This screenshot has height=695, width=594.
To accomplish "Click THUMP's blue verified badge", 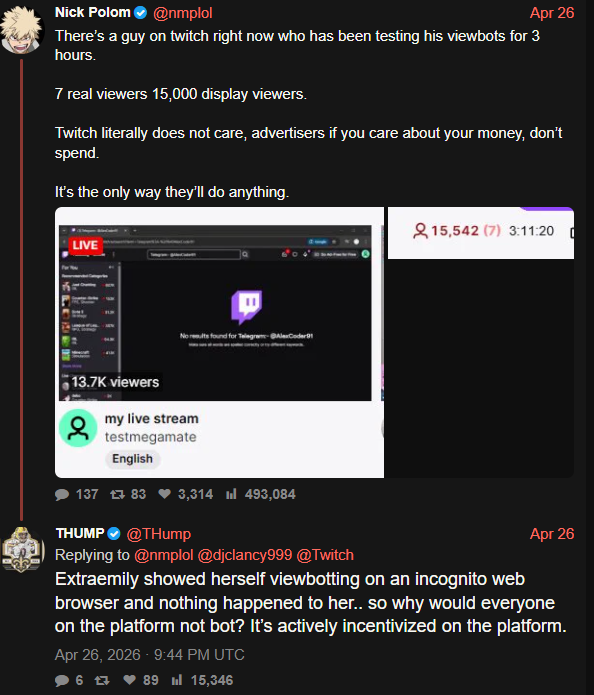I will (x=114, y=534).
